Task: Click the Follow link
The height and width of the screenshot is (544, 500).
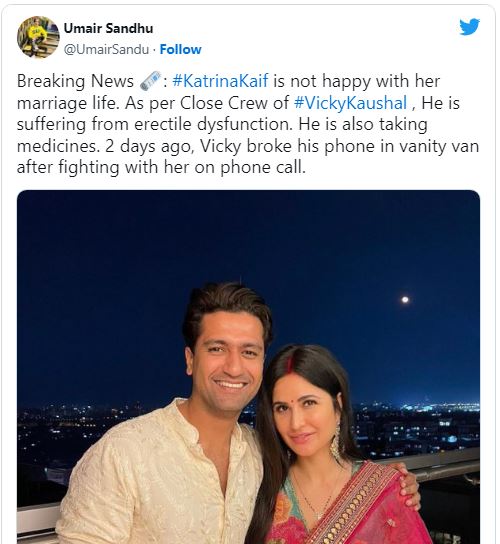Action: click(x=180, y=50)
